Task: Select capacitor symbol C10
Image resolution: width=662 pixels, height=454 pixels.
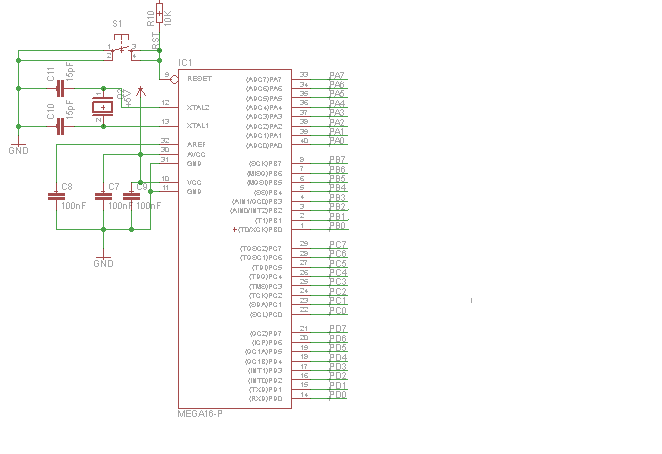Action: click(60, 126)
